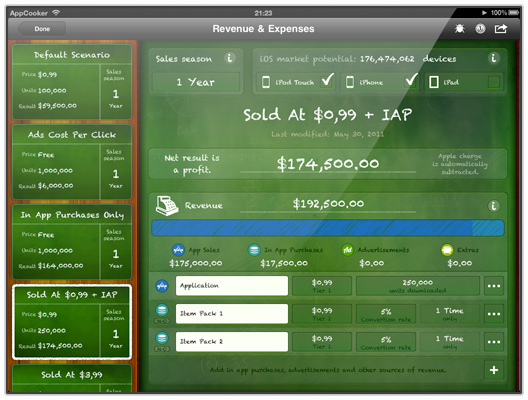528x400 pixels.
Task: Edit the Application name field
Action: coord(232,286)
